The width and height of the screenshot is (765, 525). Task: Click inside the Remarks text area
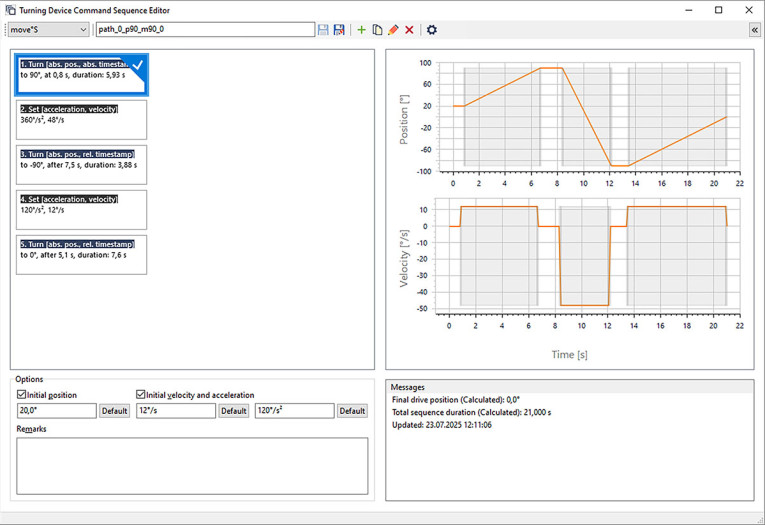[192, 465]
